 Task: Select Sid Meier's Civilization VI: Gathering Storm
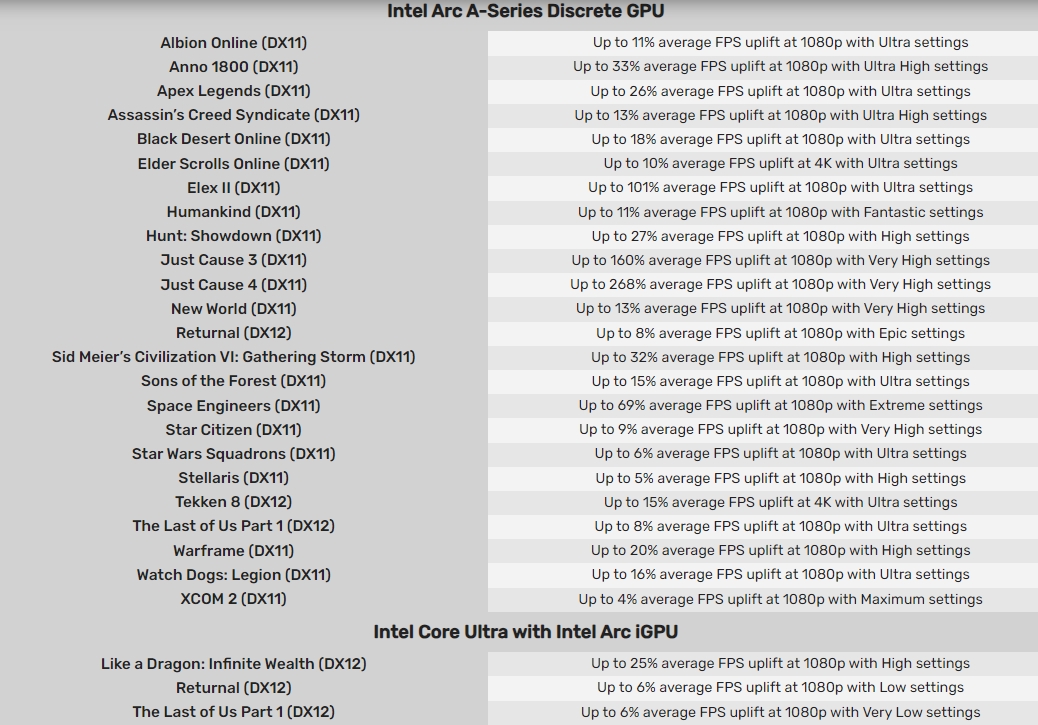234,357
